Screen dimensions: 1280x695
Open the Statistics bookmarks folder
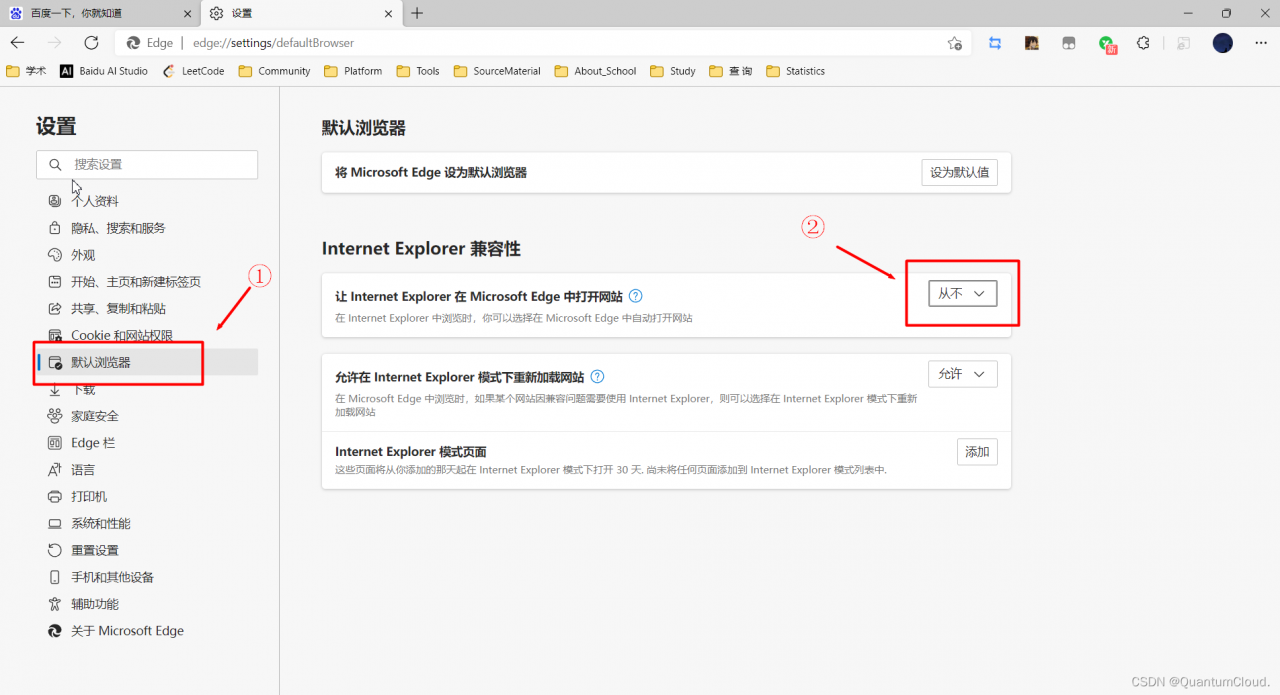coord(796,71)
